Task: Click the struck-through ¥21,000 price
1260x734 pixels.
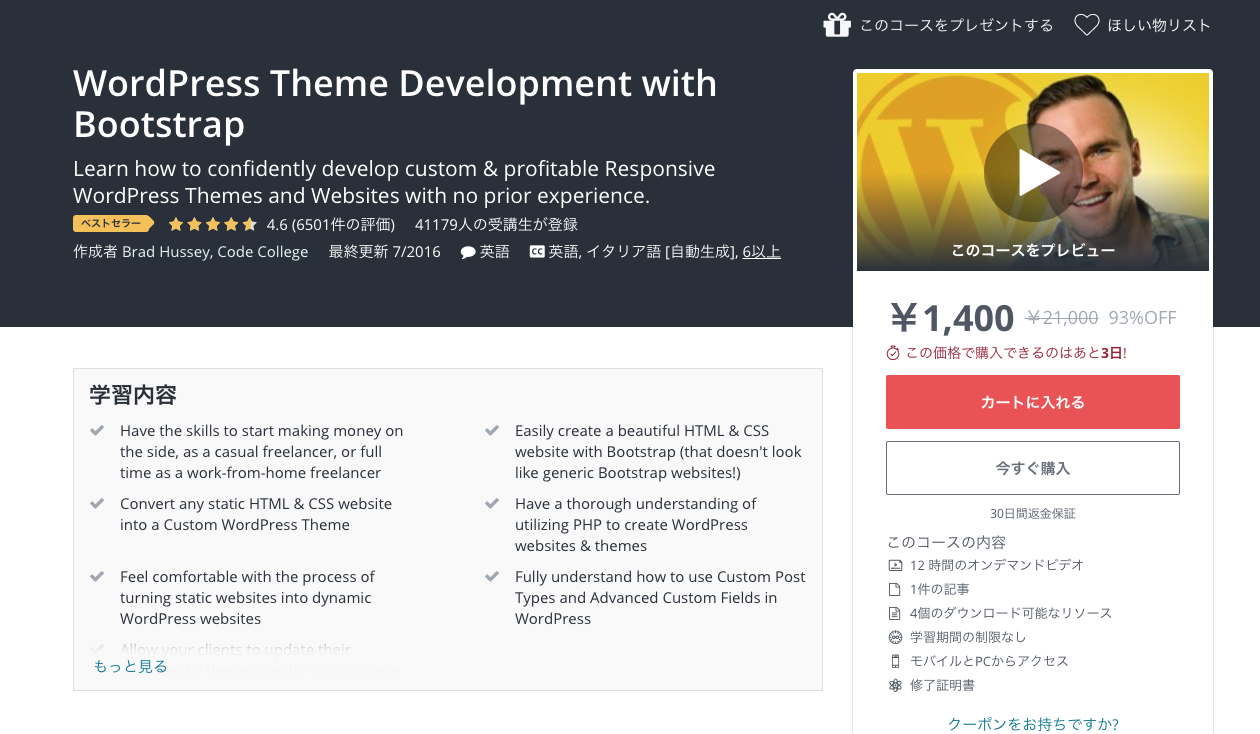Action: [1062, 318]
